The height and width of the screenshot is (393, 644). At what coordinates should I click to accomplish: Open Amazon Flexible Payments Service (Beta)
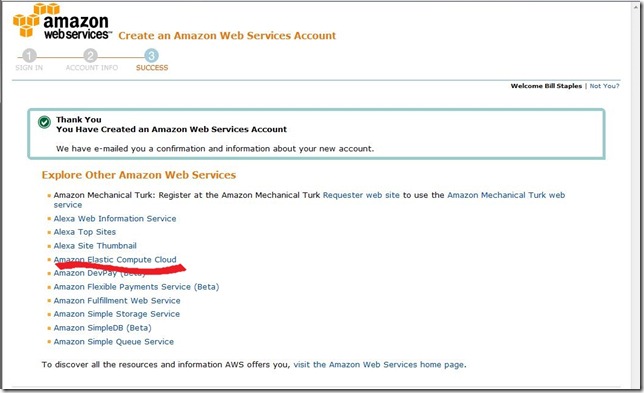tap(136, 287)
